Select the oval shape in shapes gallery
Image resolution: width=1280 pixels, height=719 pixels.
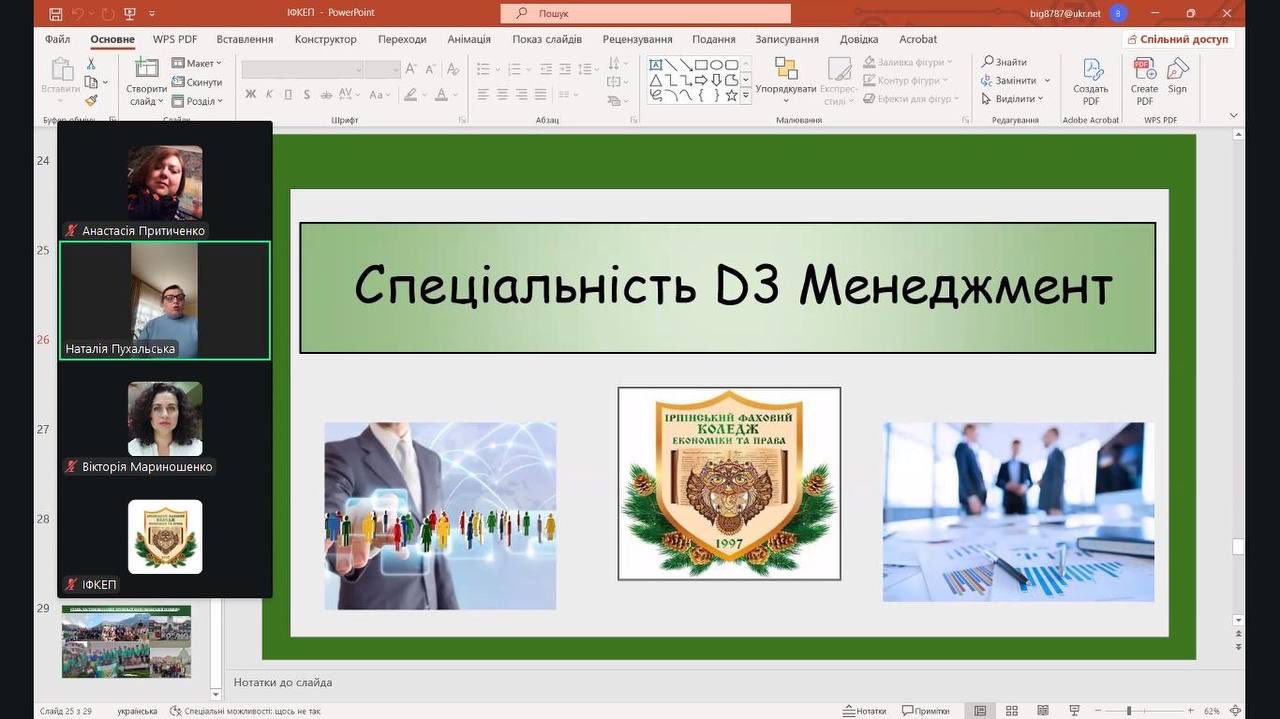[x=716, y=65]
